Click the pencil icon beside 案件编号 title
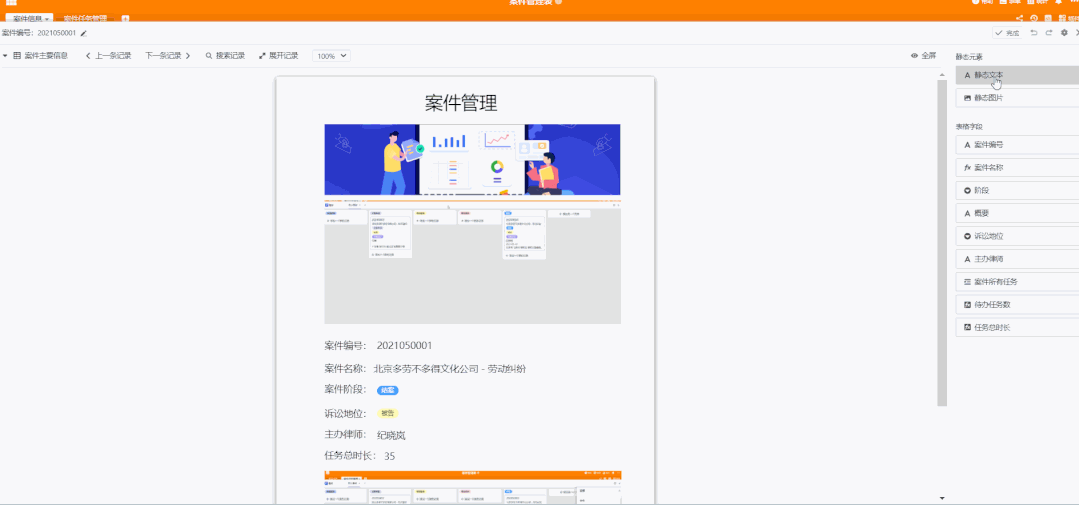The height and width of the screenshot is (505, 1079). [84, 33]
